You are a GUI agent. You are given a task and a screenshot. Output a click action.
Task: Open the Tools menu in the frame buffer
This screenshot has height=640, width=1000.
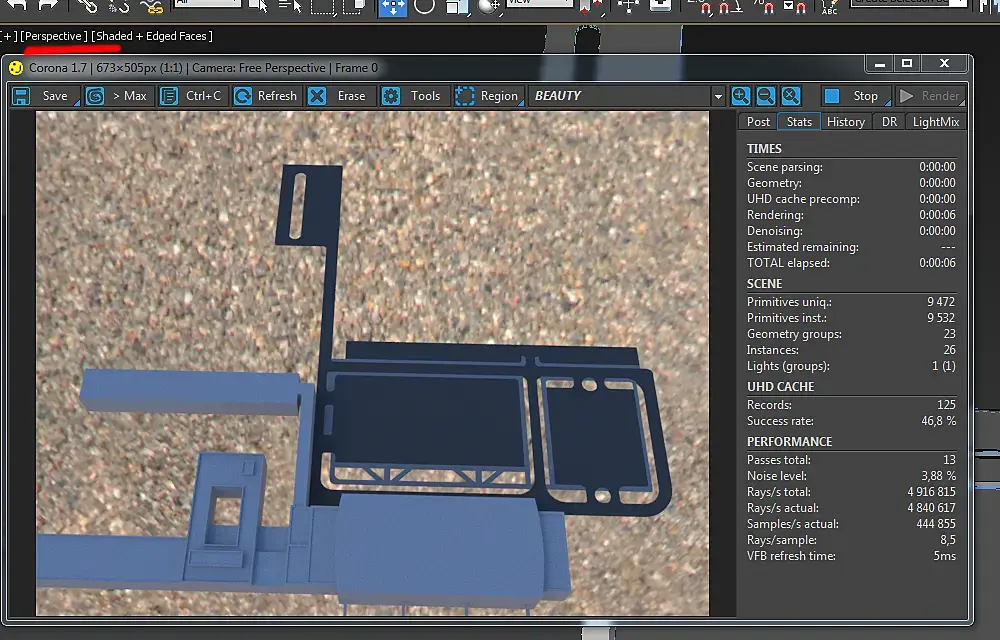(413, 96)
